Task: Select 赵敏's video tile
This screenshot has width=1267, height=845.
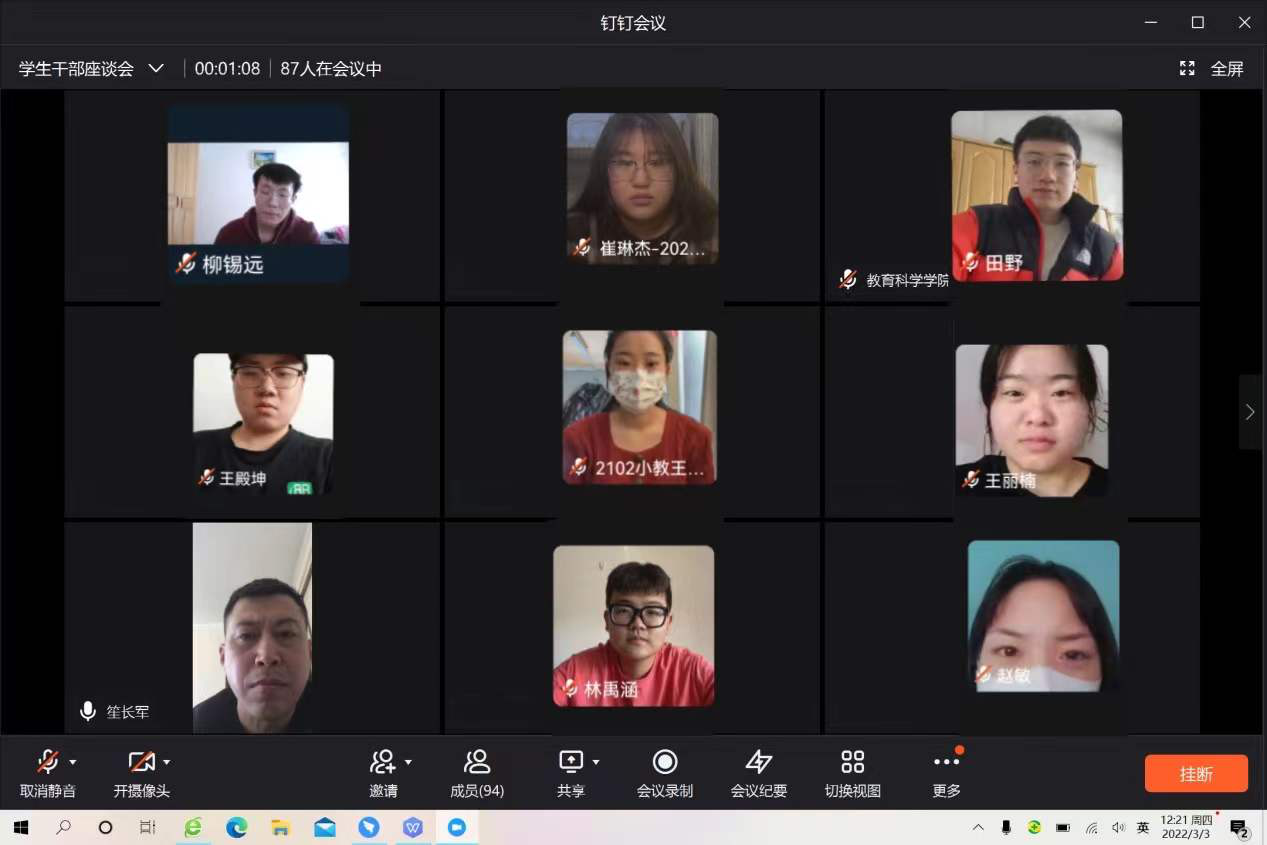Action: point(1043,616)
